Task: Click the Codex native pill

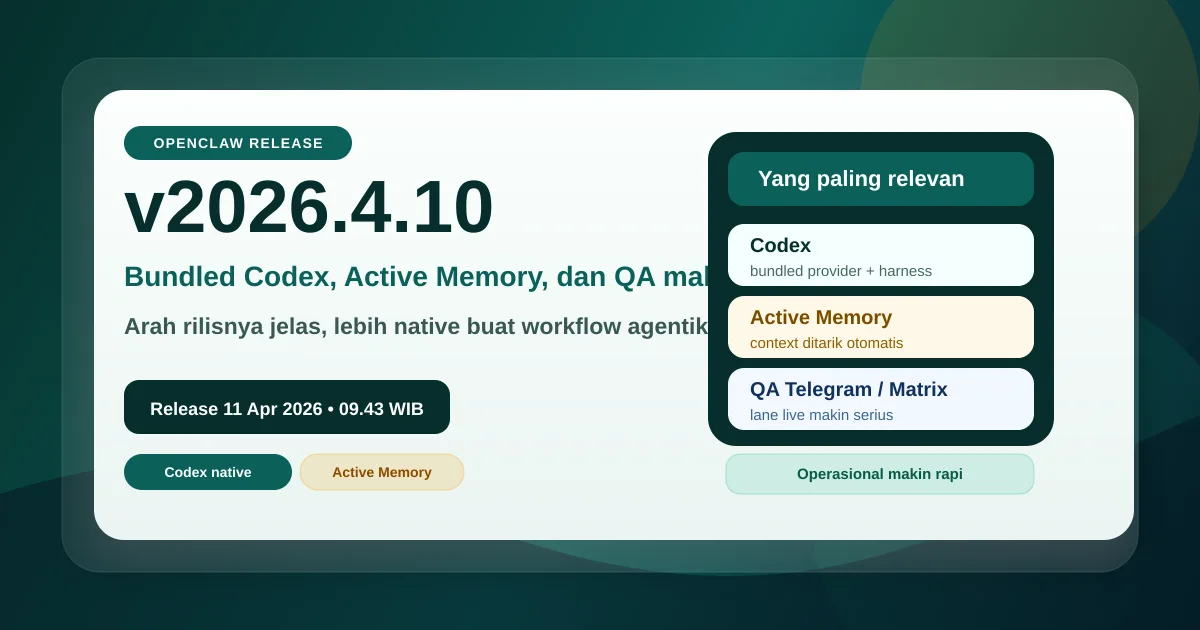Action: (208, 472)
